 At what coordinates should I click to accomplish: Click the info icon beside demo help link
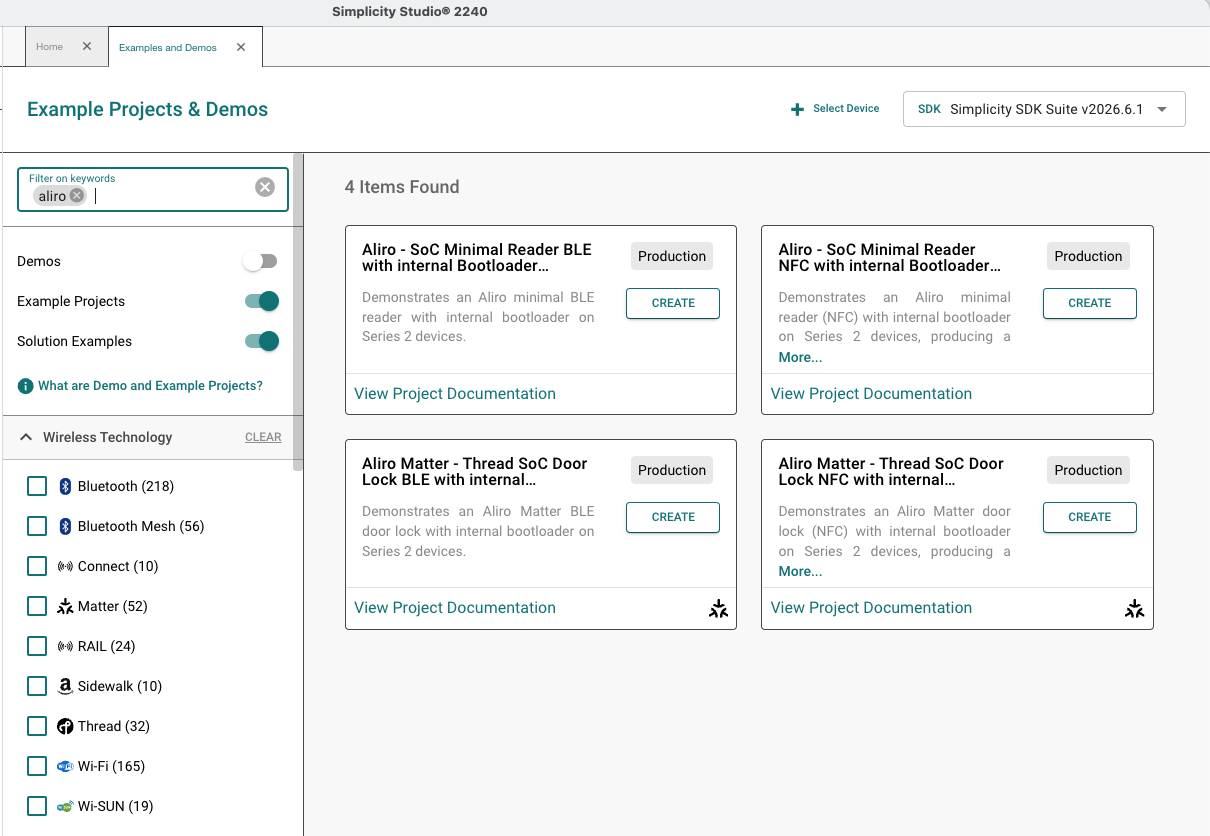(x=25, y=386)
